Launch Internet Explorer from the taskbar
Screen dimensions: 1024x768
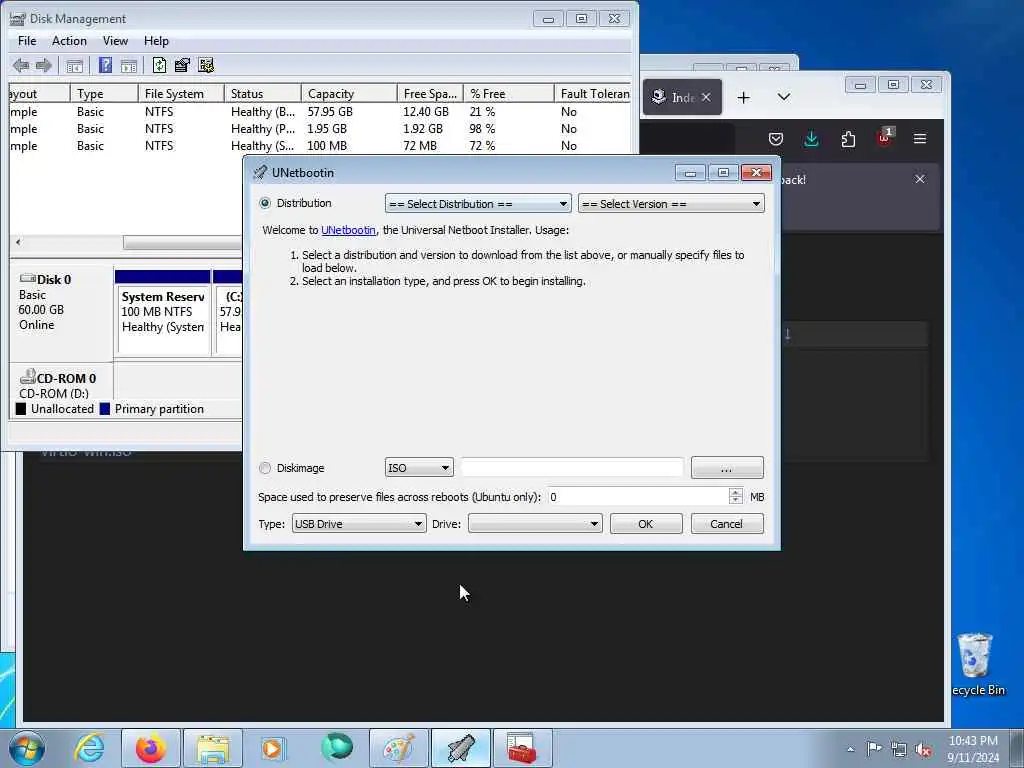coord(89,748)
